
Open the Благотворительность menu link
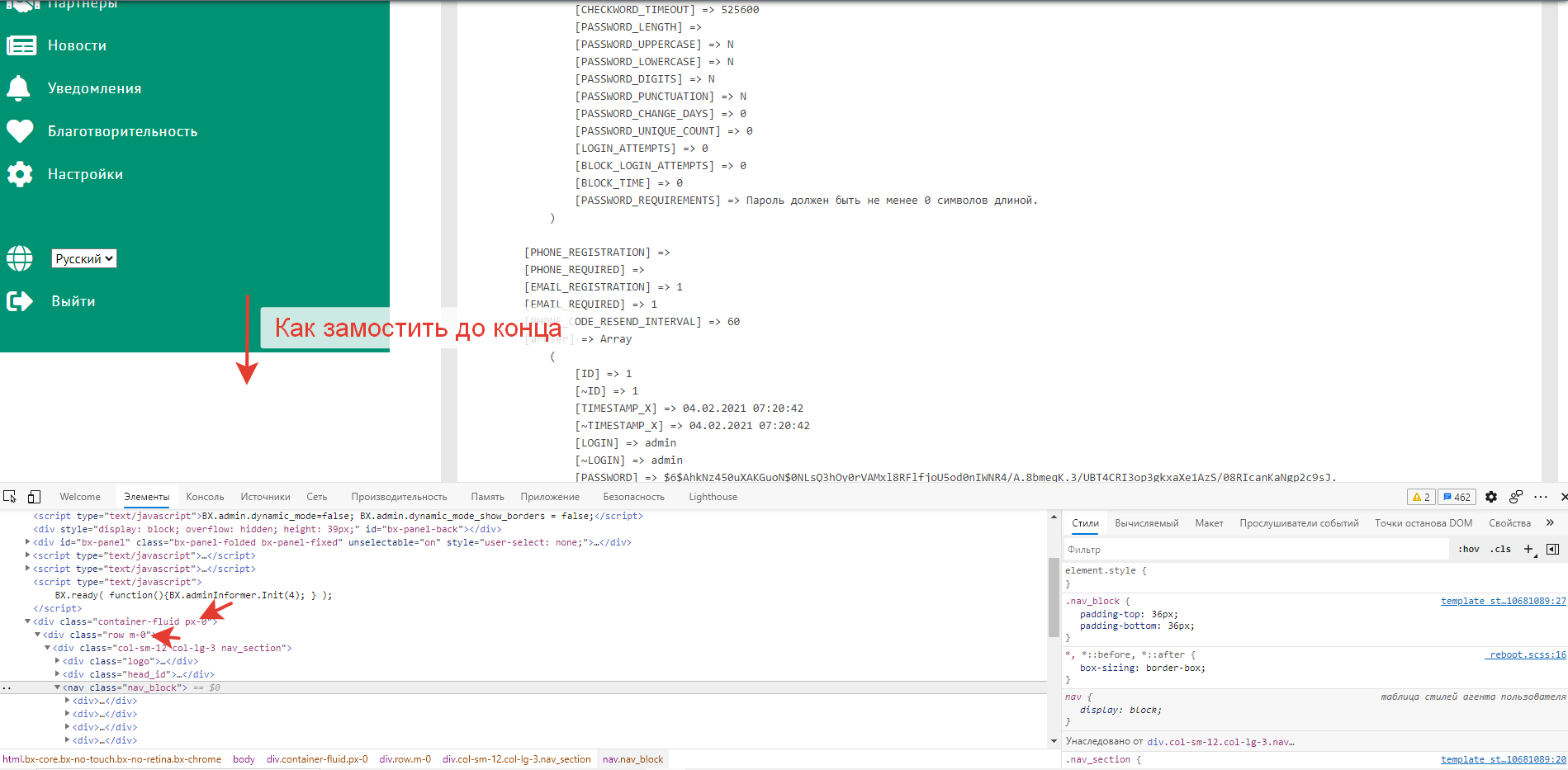122,131
